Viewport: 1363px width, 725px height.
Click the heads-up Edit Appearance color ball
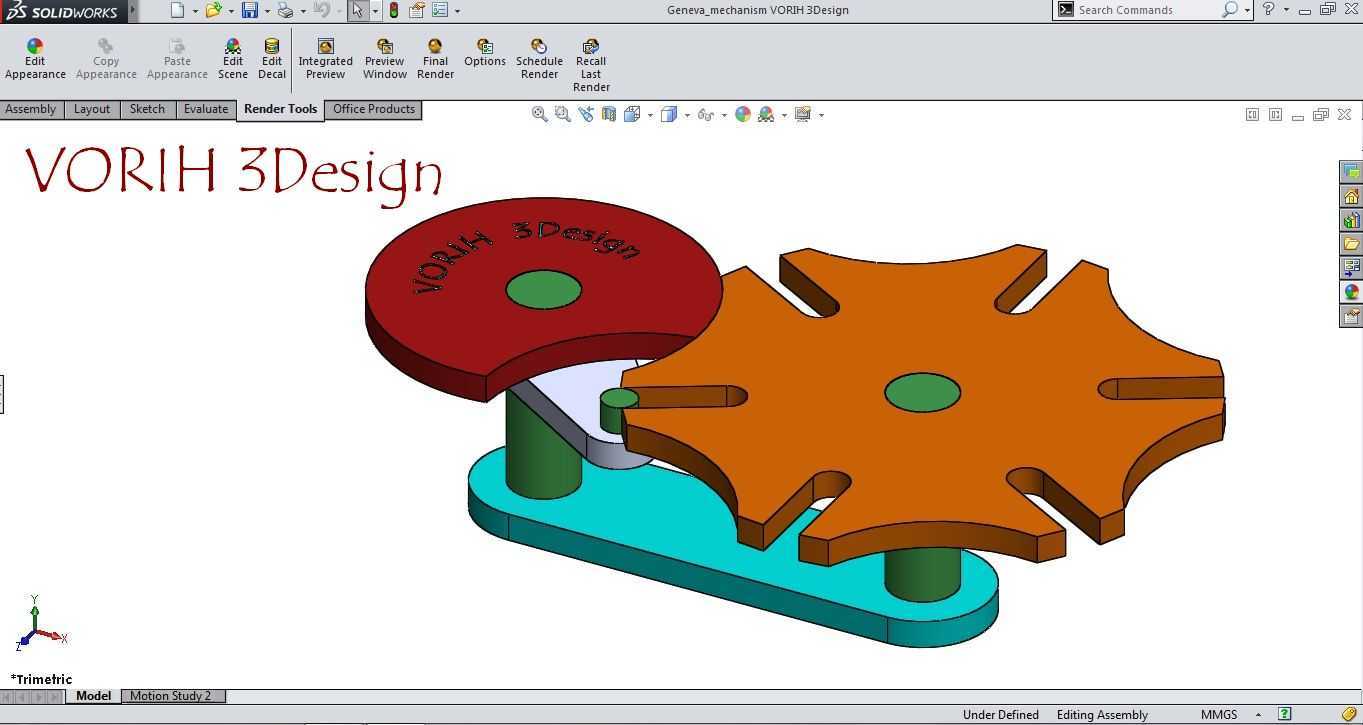pos(743,114)
